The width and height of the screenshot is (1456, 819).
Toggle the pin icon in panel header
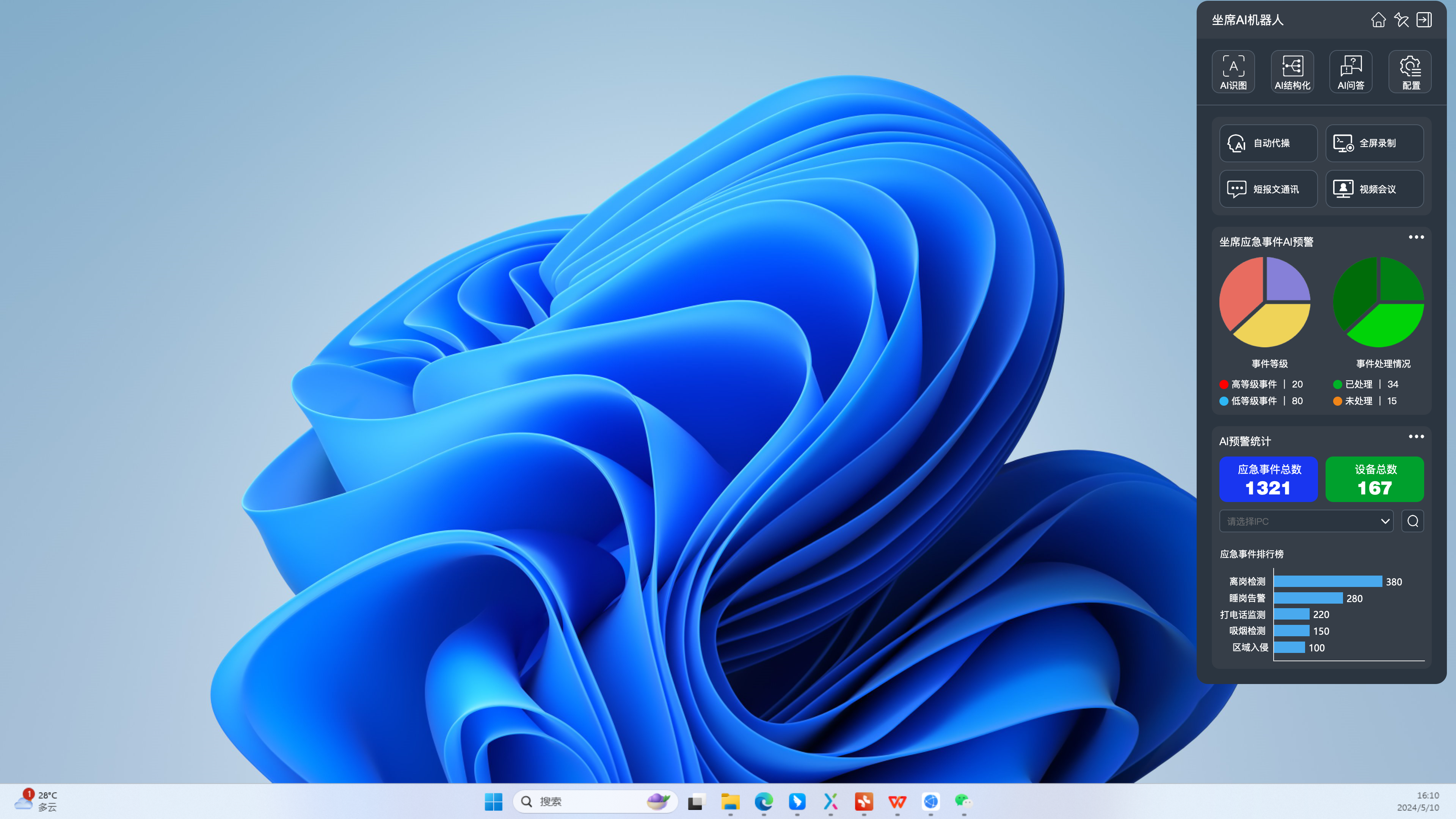(x=1402, y=20)
